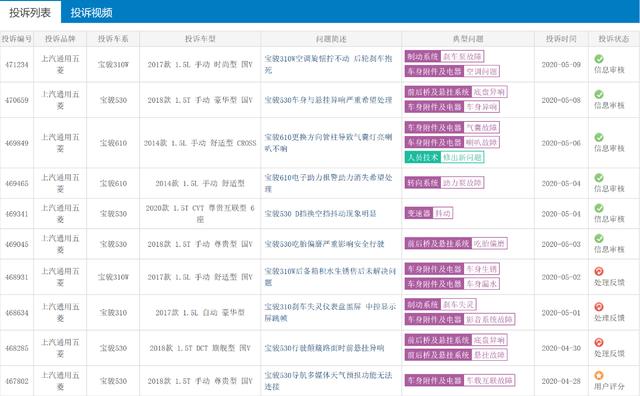Open complaint 宝骏310W后备箱积水生锈 link
640x396 pixels.
point(330,277)
